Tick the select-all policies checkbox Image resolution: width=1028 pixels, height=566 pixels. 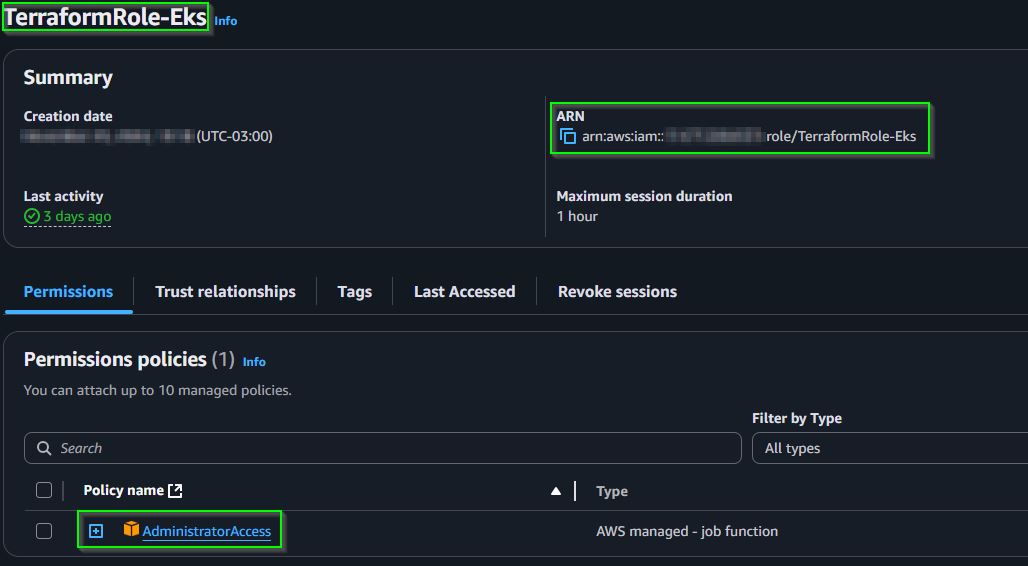pos(44,490)
